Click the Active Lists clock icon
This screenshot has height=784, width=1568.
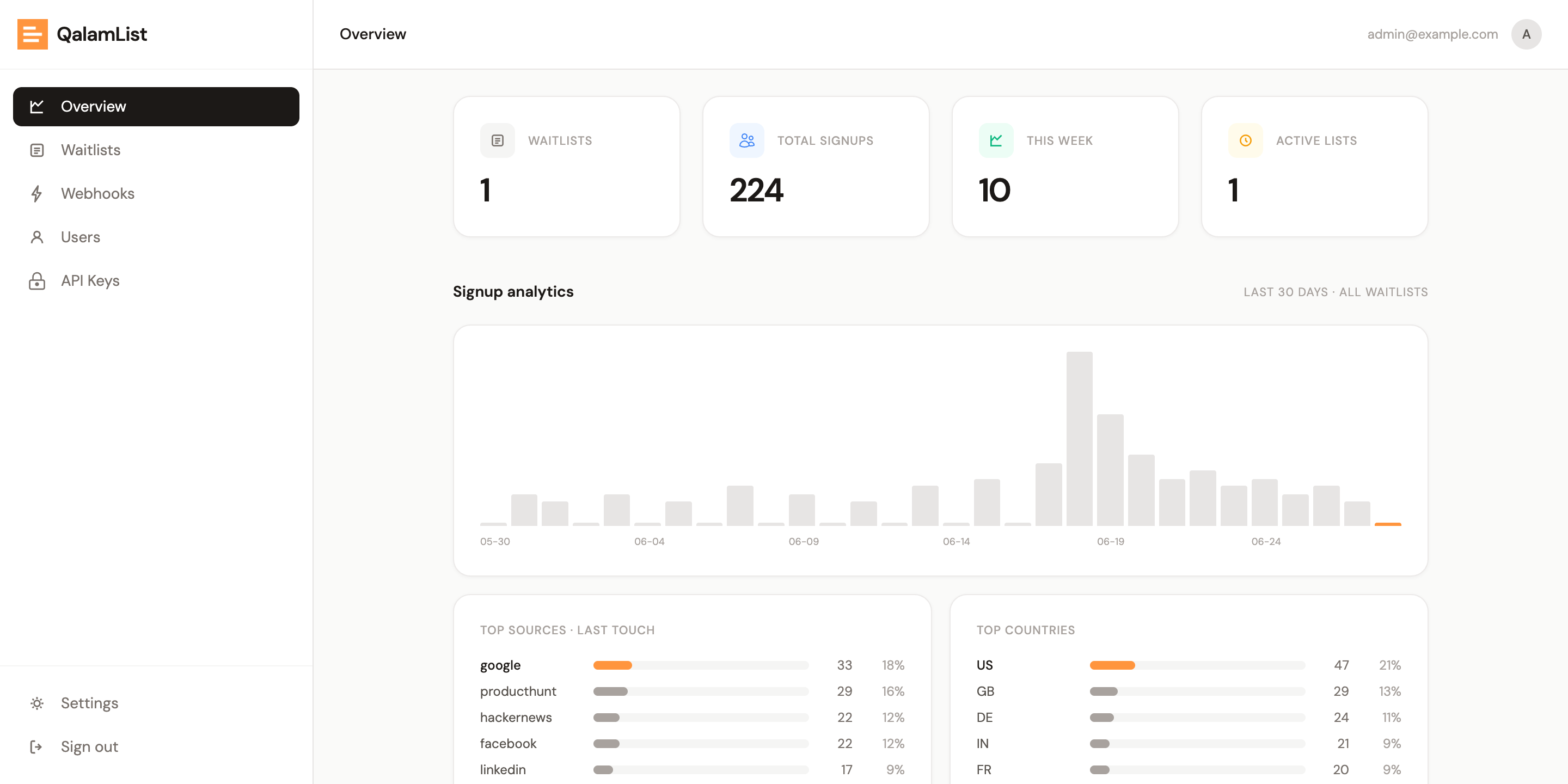[1245, 140]
